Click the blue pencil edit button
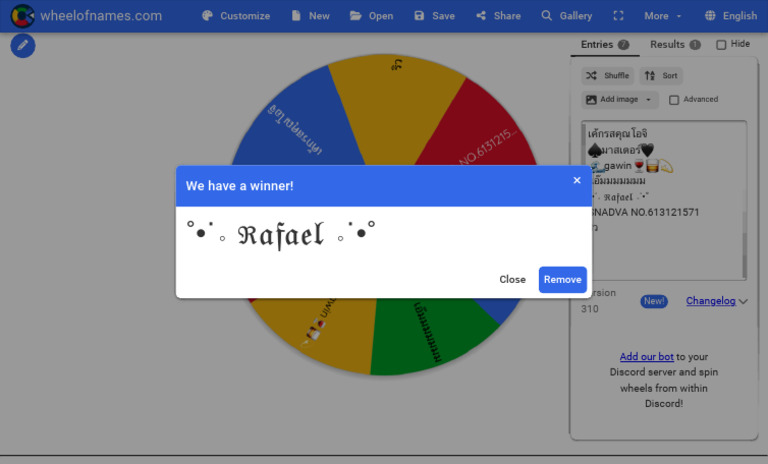Image resolution: width=768 pixels, height=464 pixels. 23,46
